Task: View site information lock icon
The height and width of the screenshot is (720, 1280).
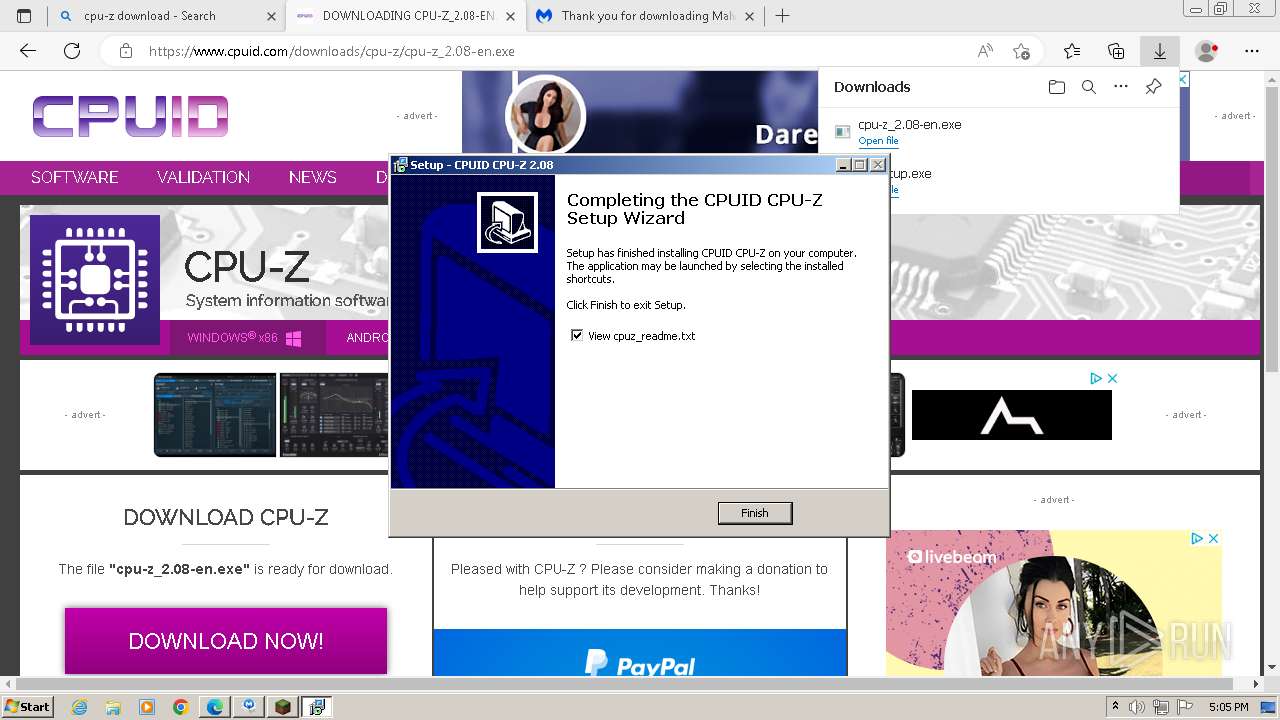Action: pyautogui.click(x=125, y=51)
